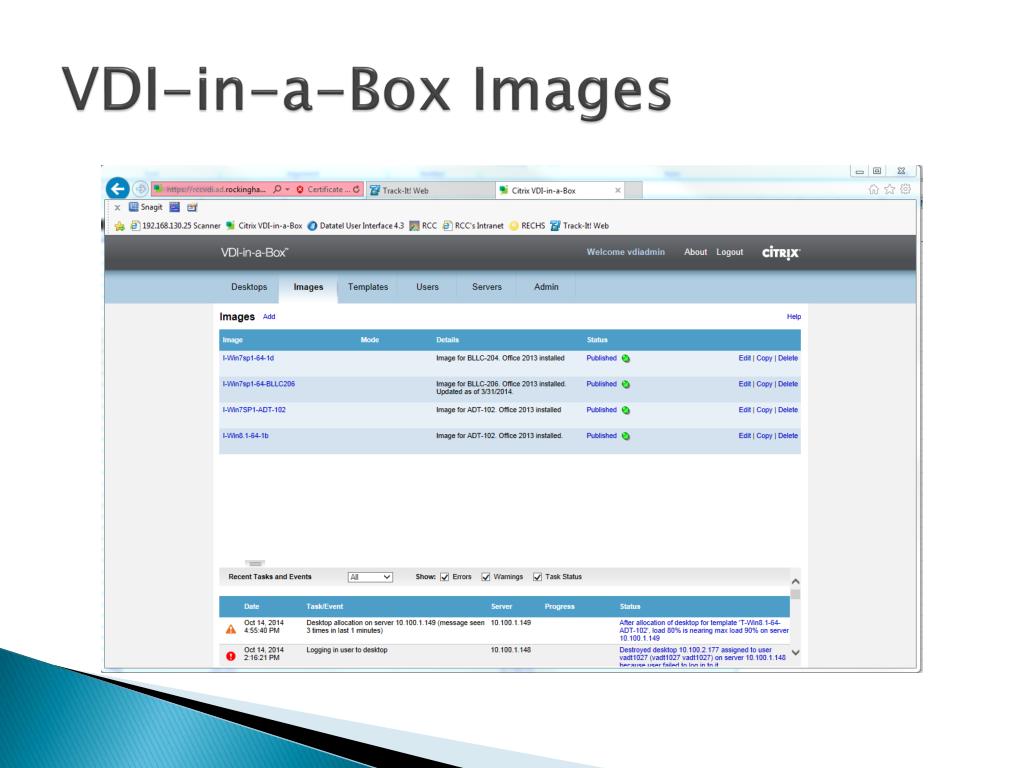Open the Users tab
Viewport: 1024px width, 768px height.
[x=428, y=287]
